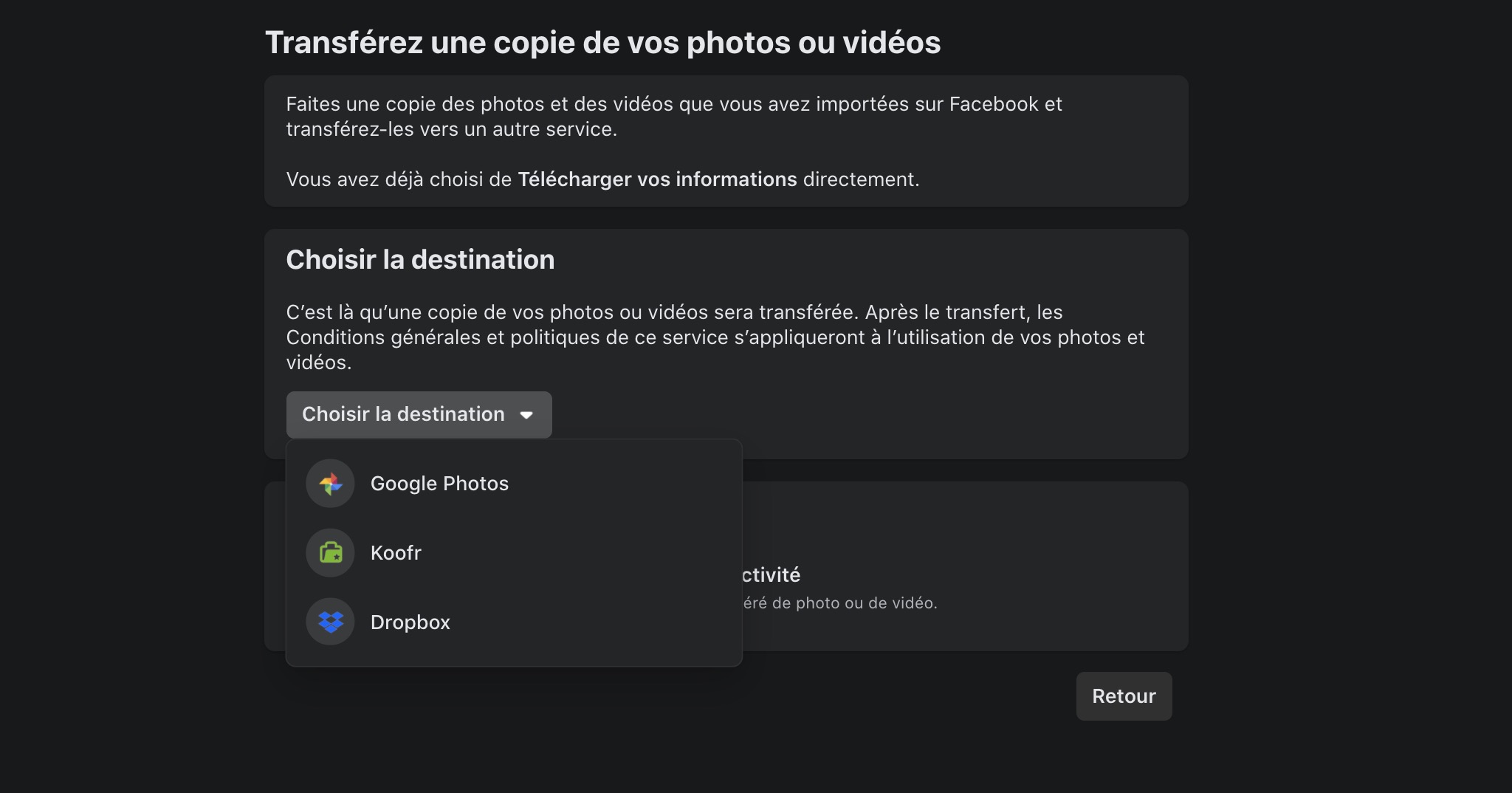Viewport: 1512px width, 793px height.
Task: Click the green Koofr icon
Action: pyautogui.click(x=330, y=553)
